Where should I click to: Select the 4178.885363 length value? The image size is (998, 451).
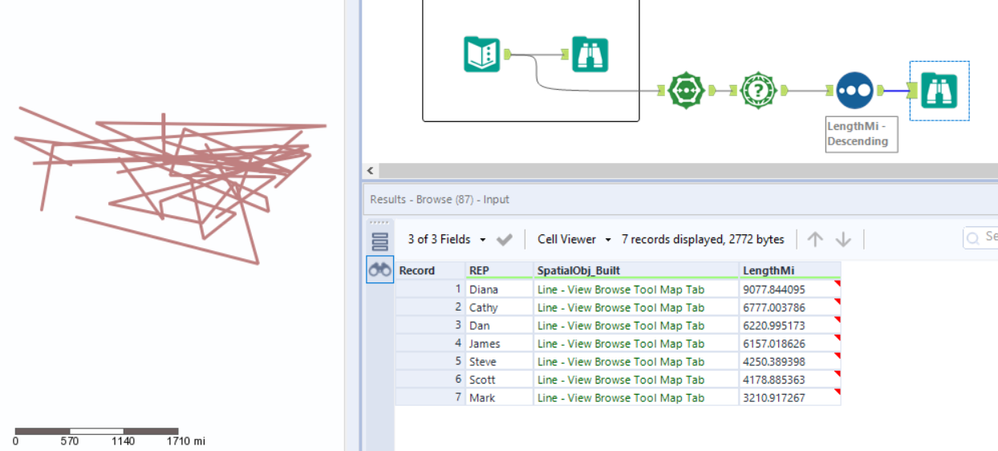click(x=790, y=380)
